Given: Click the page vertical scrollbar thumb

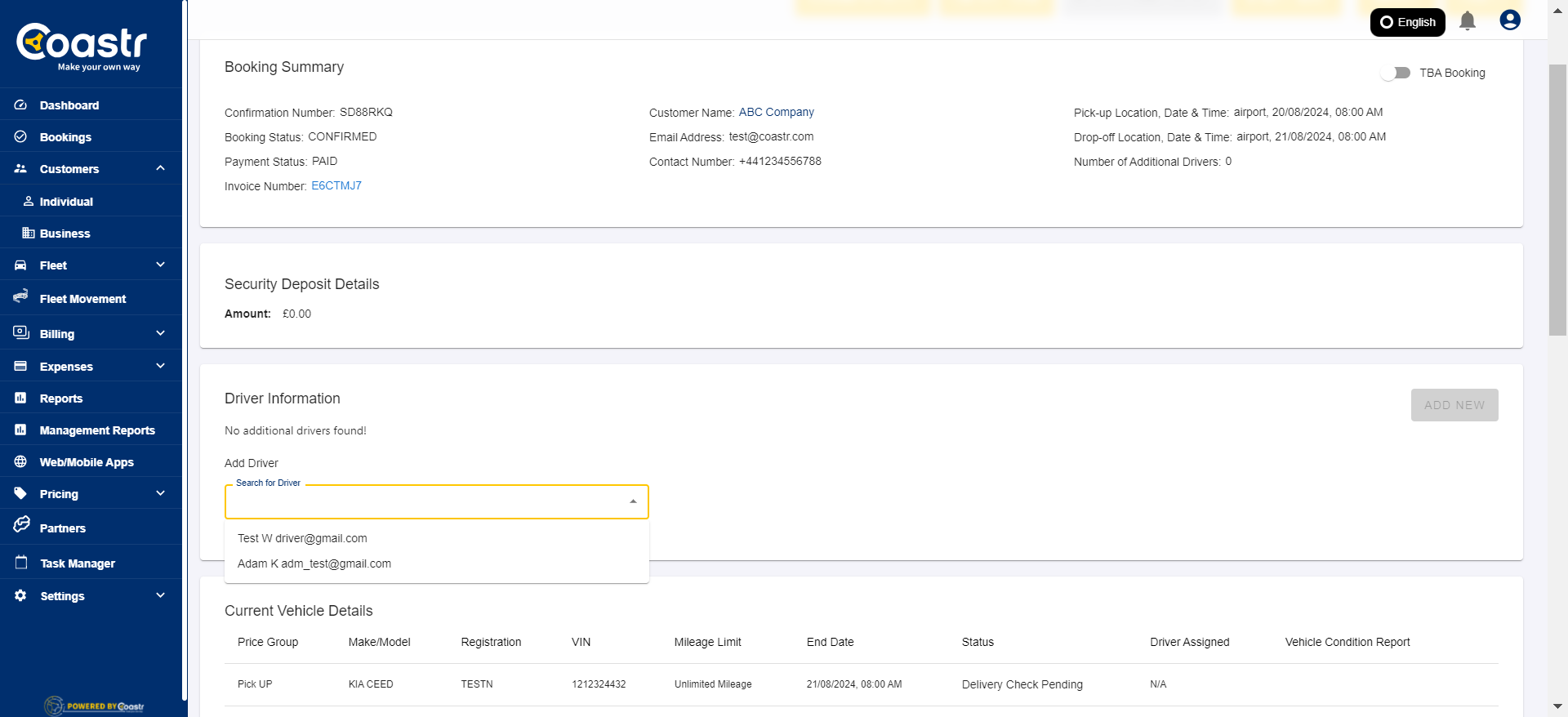Looking at the screenshot, I should tap(1557, 200).
